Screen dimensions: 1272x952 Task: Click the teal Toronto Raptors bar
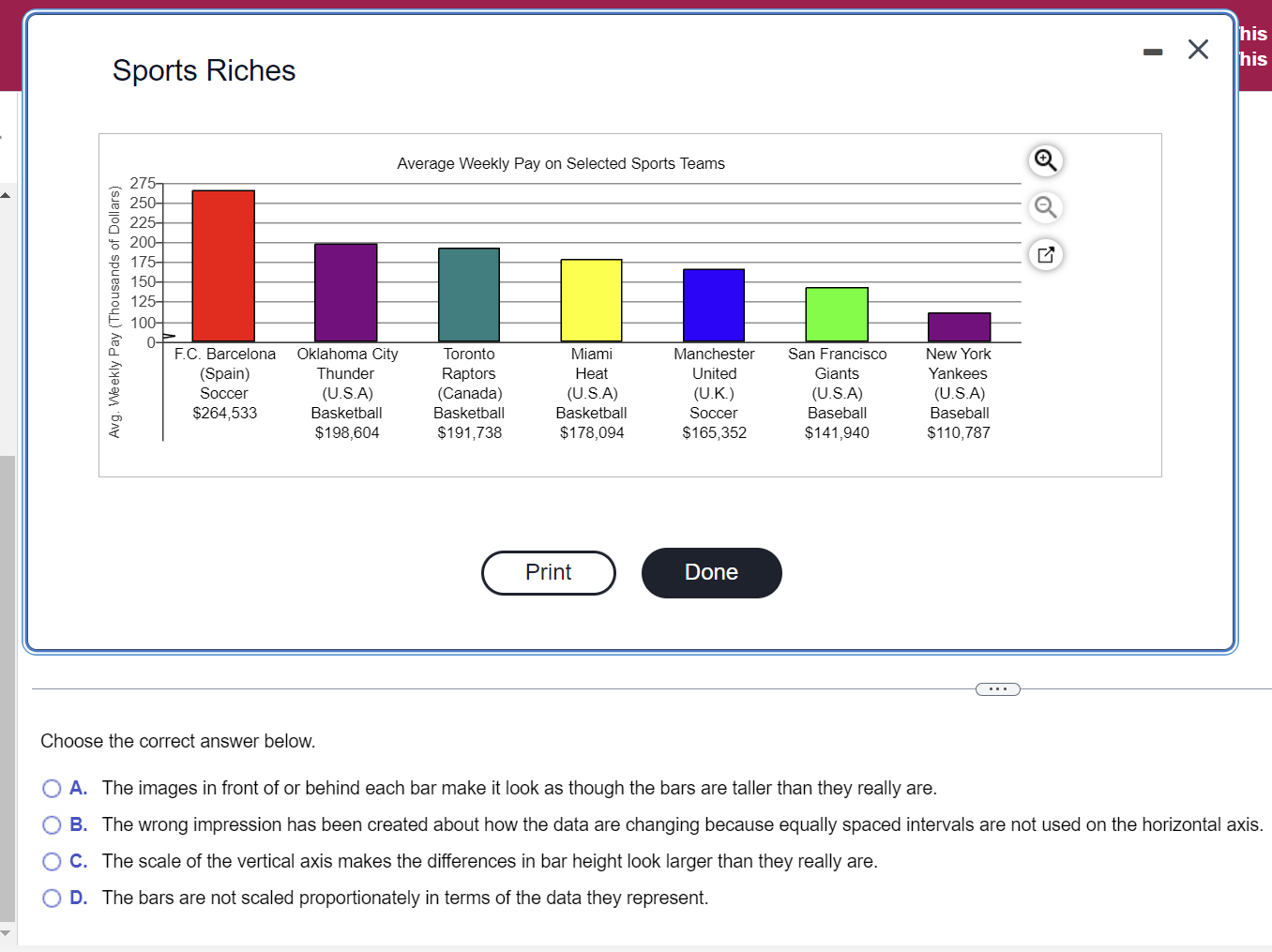469,295
